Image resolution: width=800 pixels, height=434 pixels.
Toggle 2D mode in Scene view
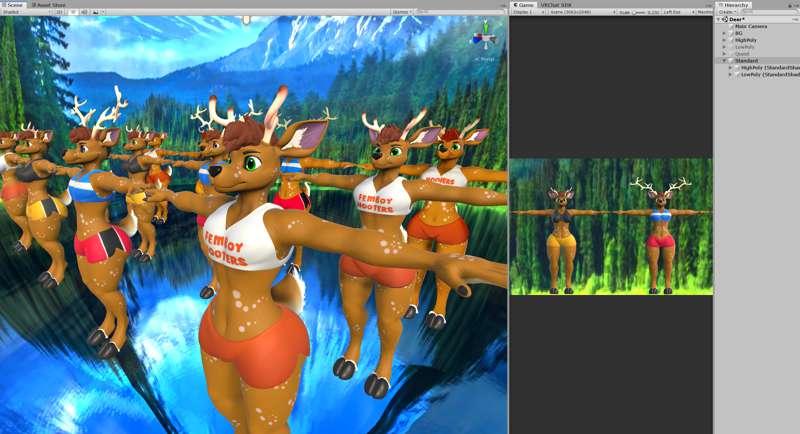[x=59, y=12]
